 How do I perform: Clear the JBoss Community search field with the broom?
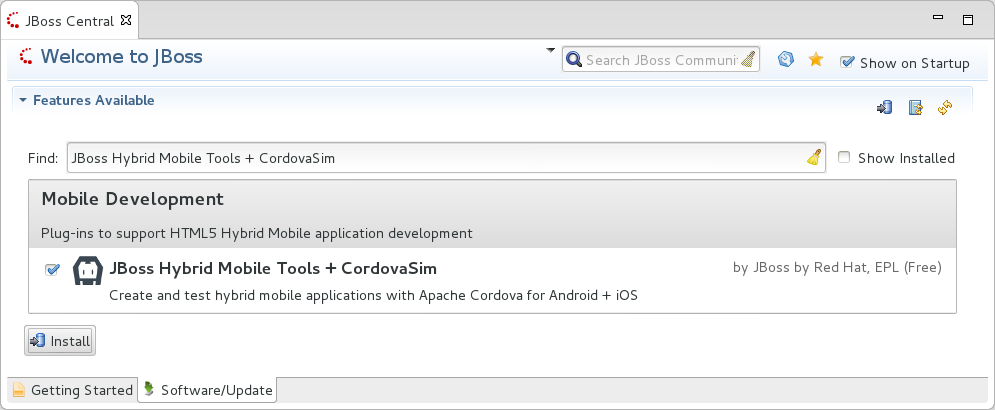tap(749, 59)
